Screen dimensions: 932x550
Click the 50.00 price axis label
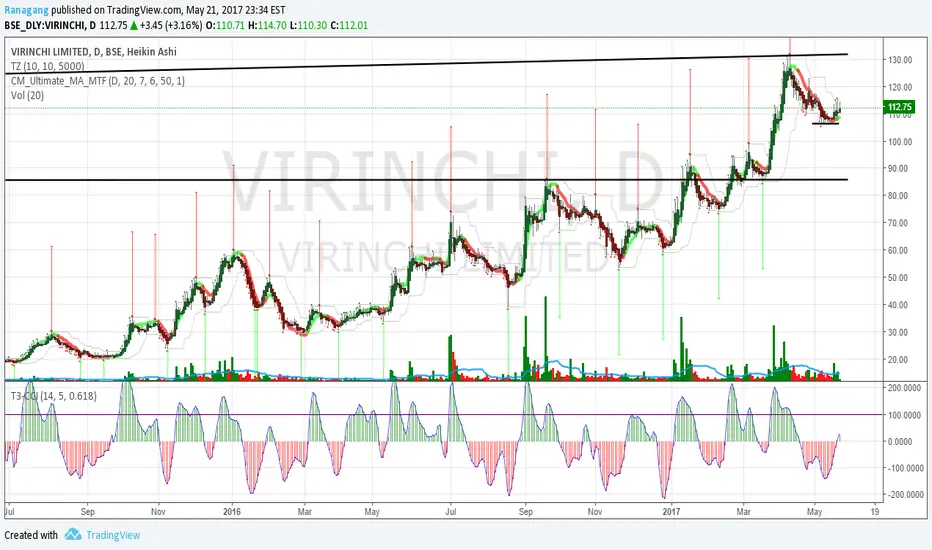pos(900,278)
